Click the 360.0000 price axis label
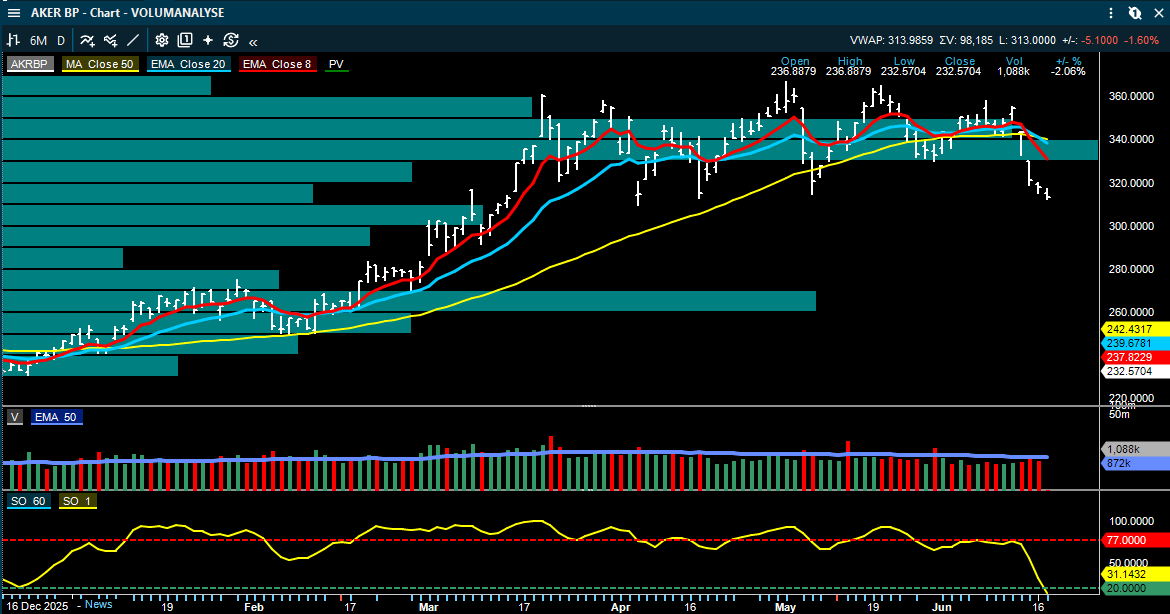The height and width of the screenshot is (614, 1170). [1131, 96]
